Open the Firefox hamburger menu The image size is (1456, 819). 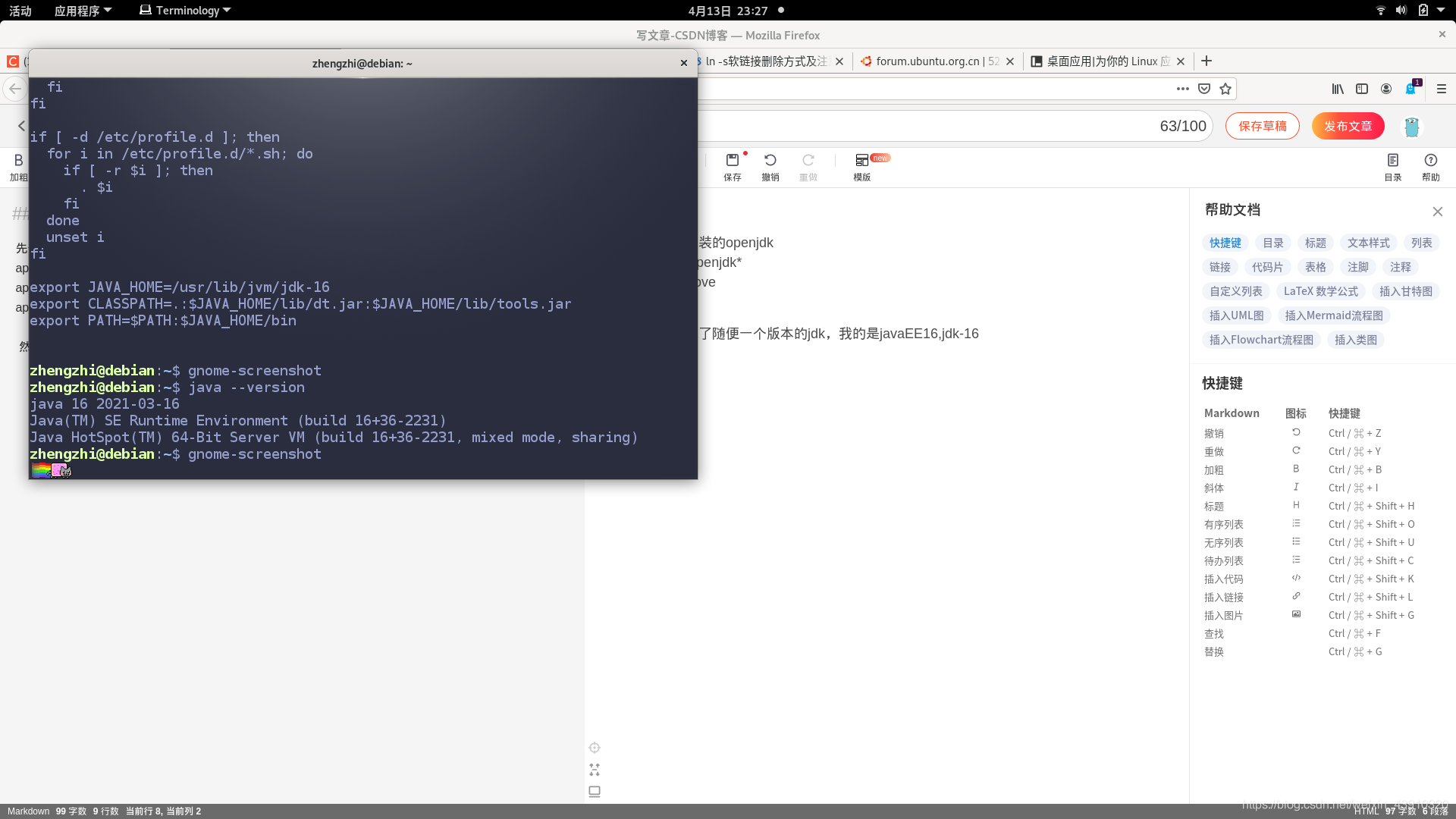coord(1442,89)
